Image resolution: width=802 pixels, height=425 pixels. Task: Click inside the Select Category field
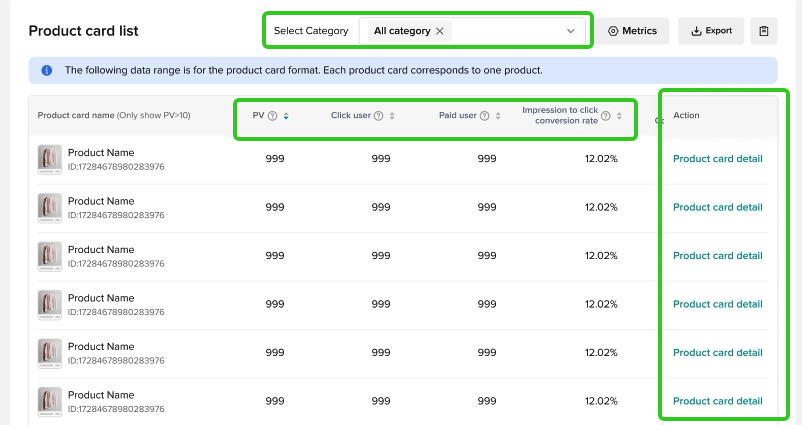coord(510,31)
